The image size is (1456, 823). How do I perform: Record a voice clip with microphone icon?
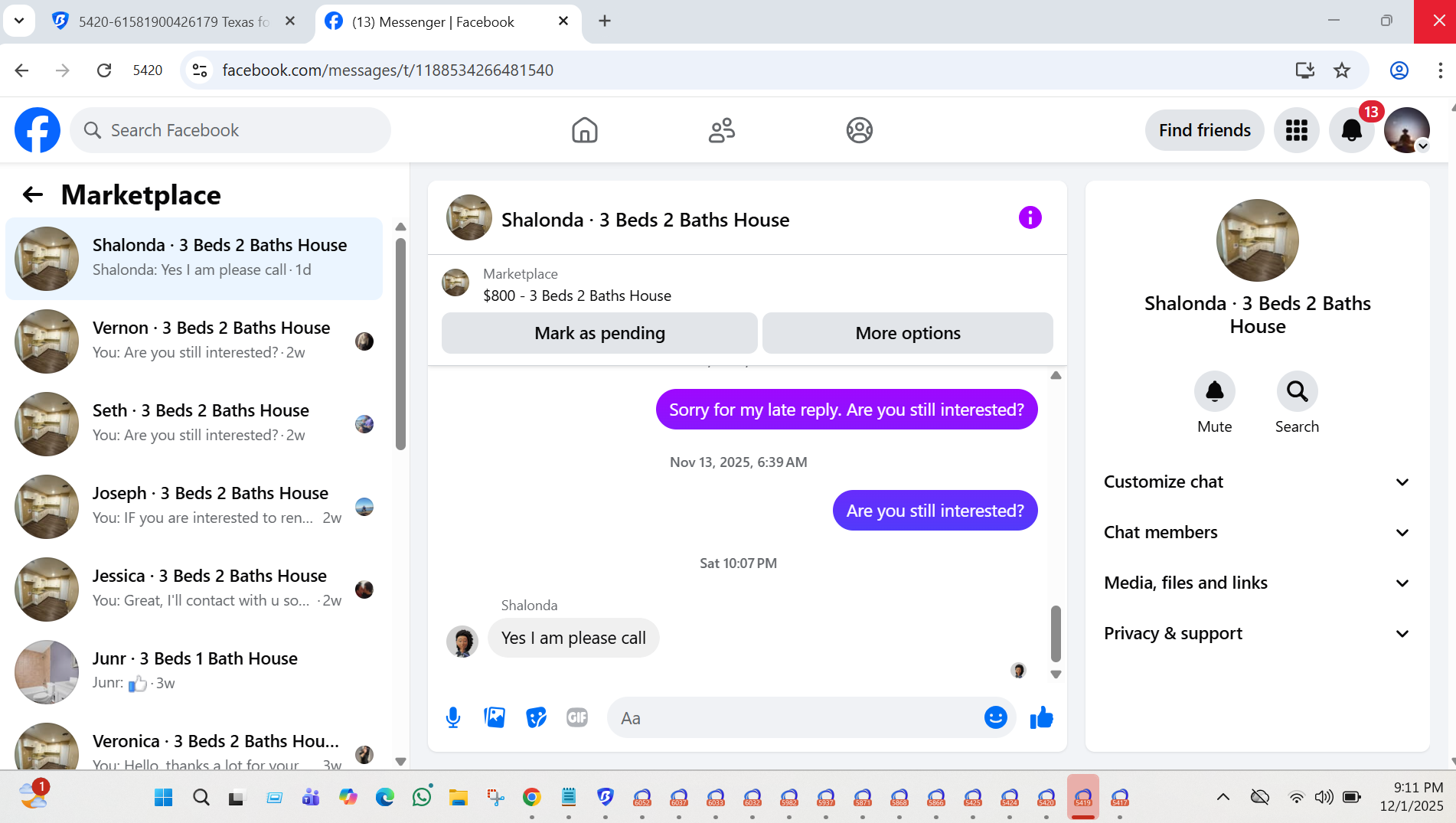click(x=453, y=718)
